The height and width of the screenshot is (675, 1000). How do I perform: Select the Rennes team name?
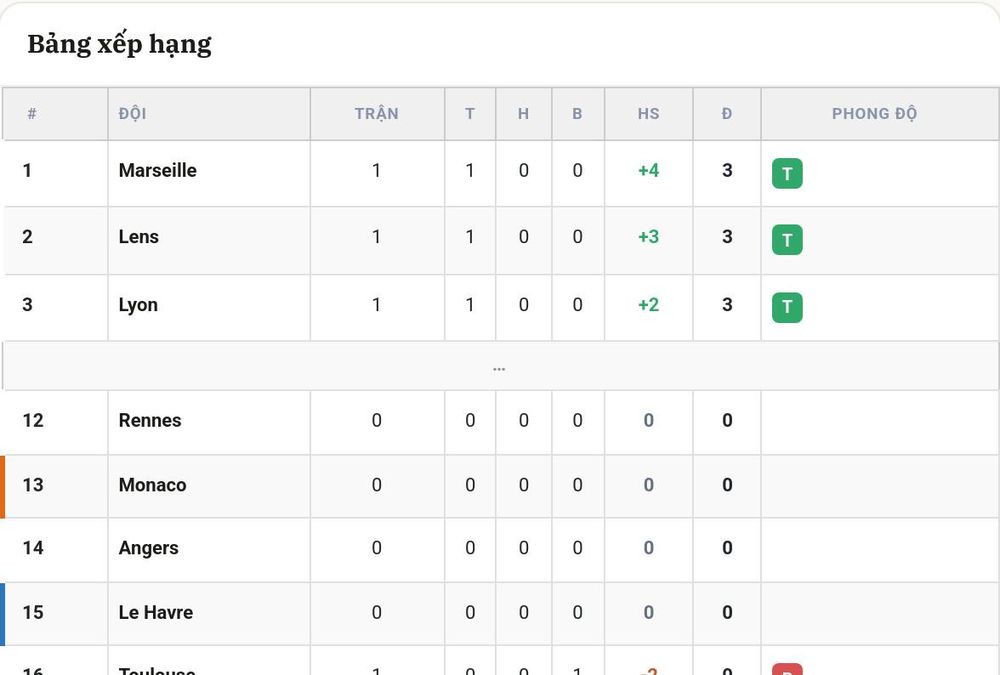click(150, 420)
